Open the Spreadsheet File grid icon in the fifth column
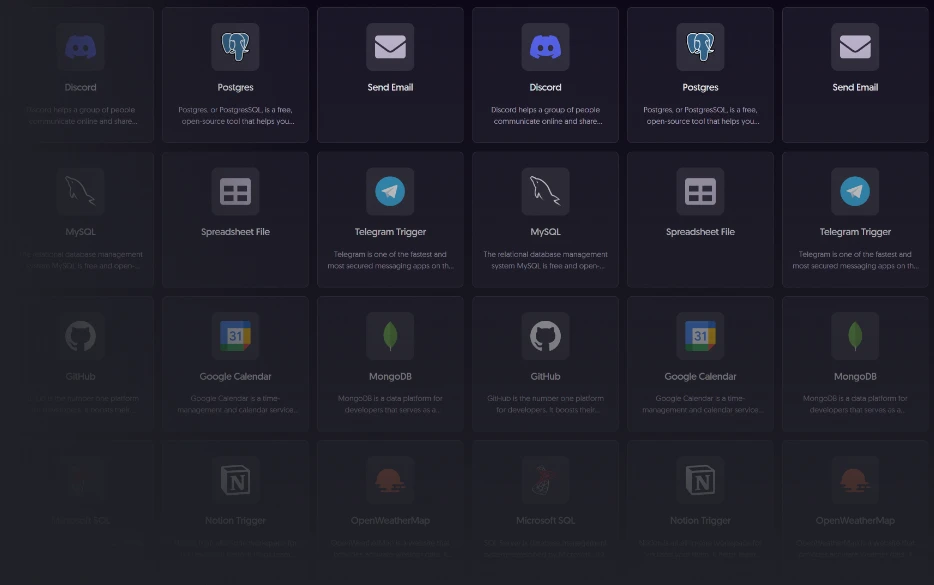934x585 pixels. pyautogui.click(x=700, y=191)
